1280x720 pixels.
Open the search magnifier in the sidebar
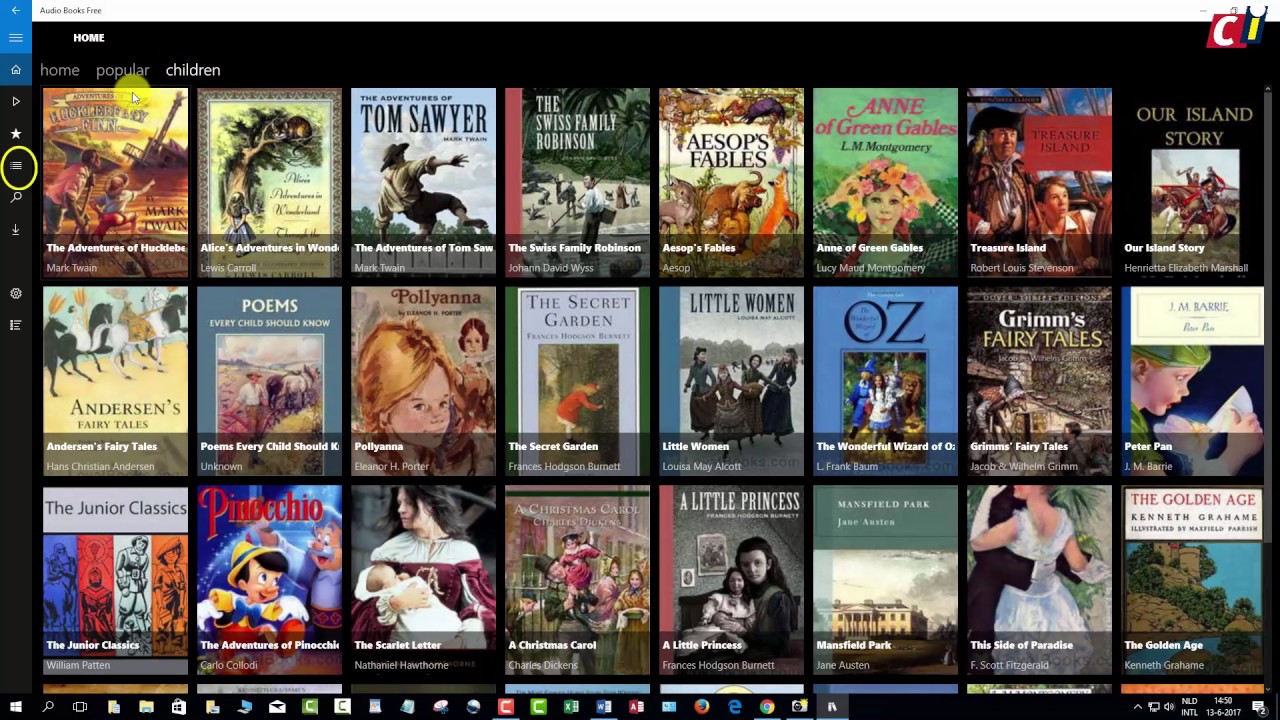coord(16,197)
